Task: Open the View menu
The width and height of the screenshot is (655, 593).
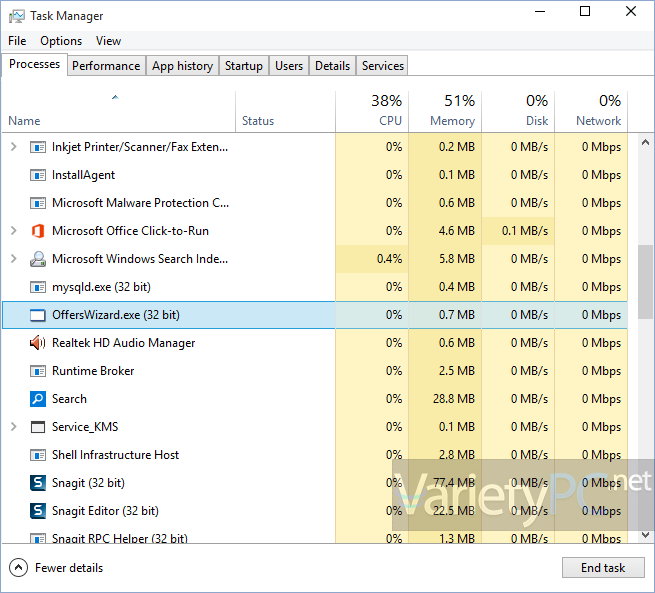Action: point(108,41)
